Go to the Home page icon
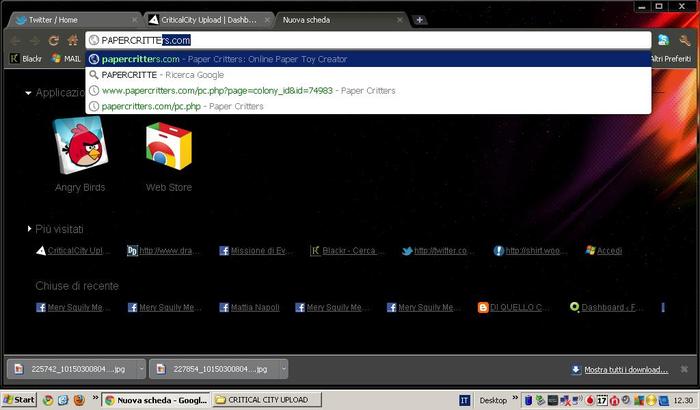700x410 pixels. [x=73, y=40]
